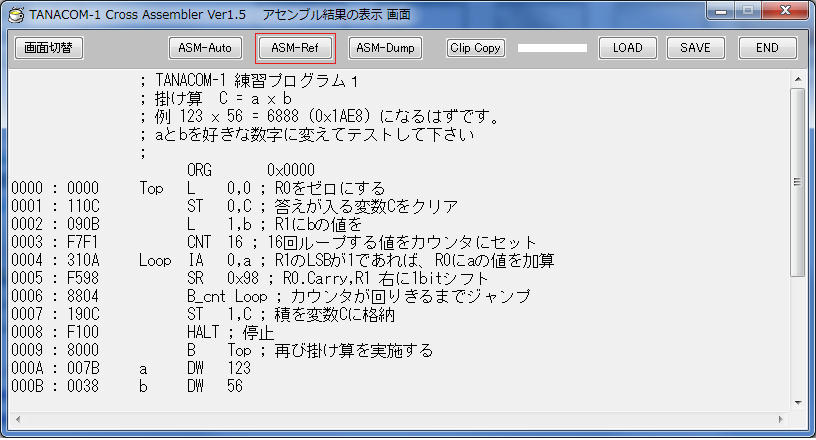Close the TANACOM-1 Cross Assembler window

click(785, 11)
